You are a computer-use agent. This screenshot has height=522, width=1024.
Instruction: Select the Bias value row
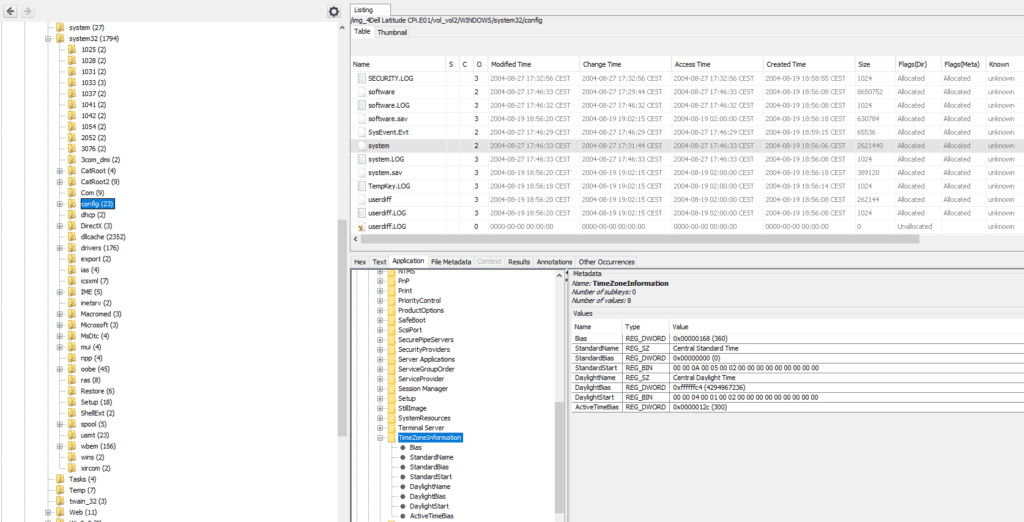click(x=797, y=338)
